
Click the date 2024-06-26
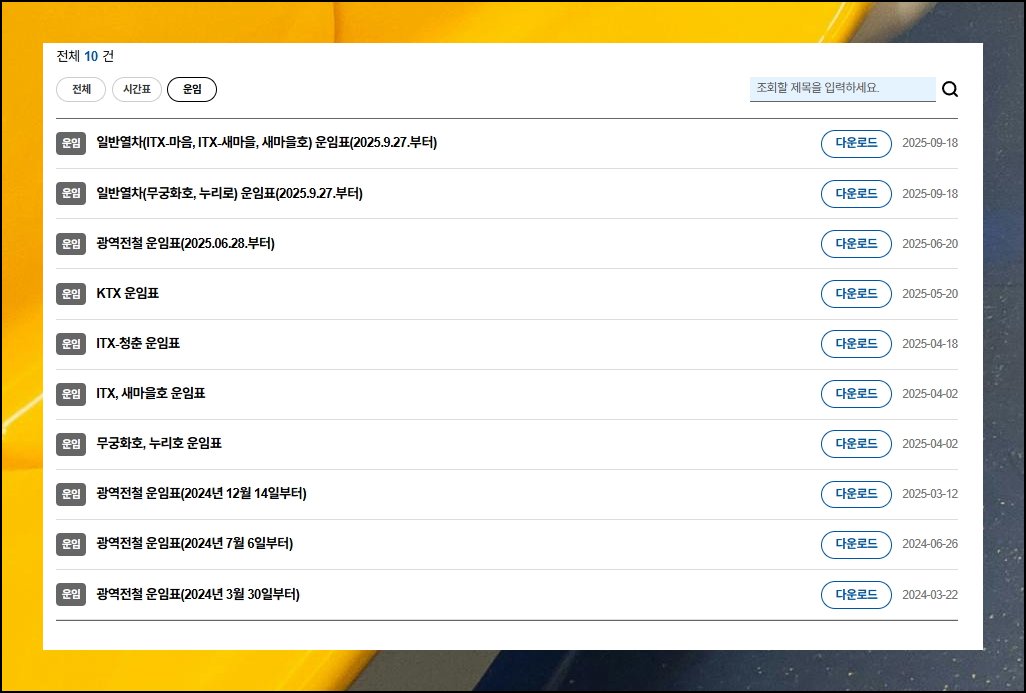pos(930,544)
